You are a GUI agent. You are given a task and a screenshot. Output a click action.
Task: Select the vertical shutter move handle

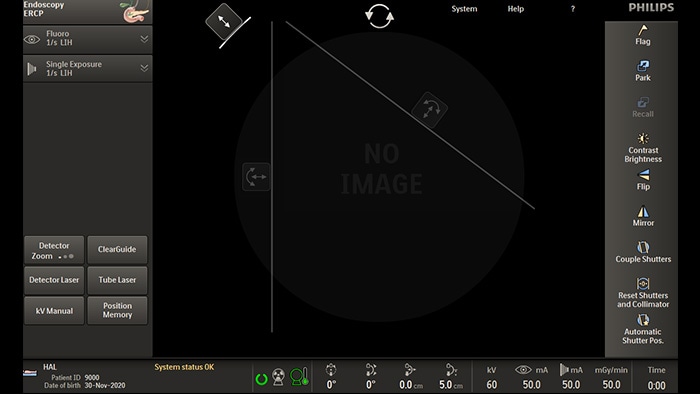[x=256, y=177]
